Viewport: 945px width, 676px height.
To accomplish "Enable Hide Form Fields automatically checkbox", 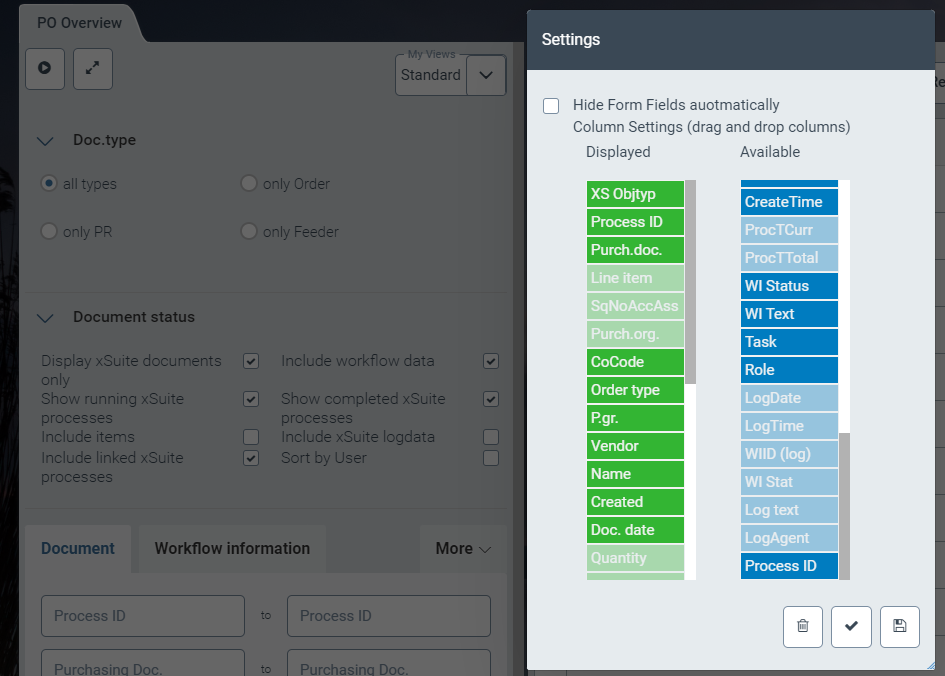I will coord(551,106).
